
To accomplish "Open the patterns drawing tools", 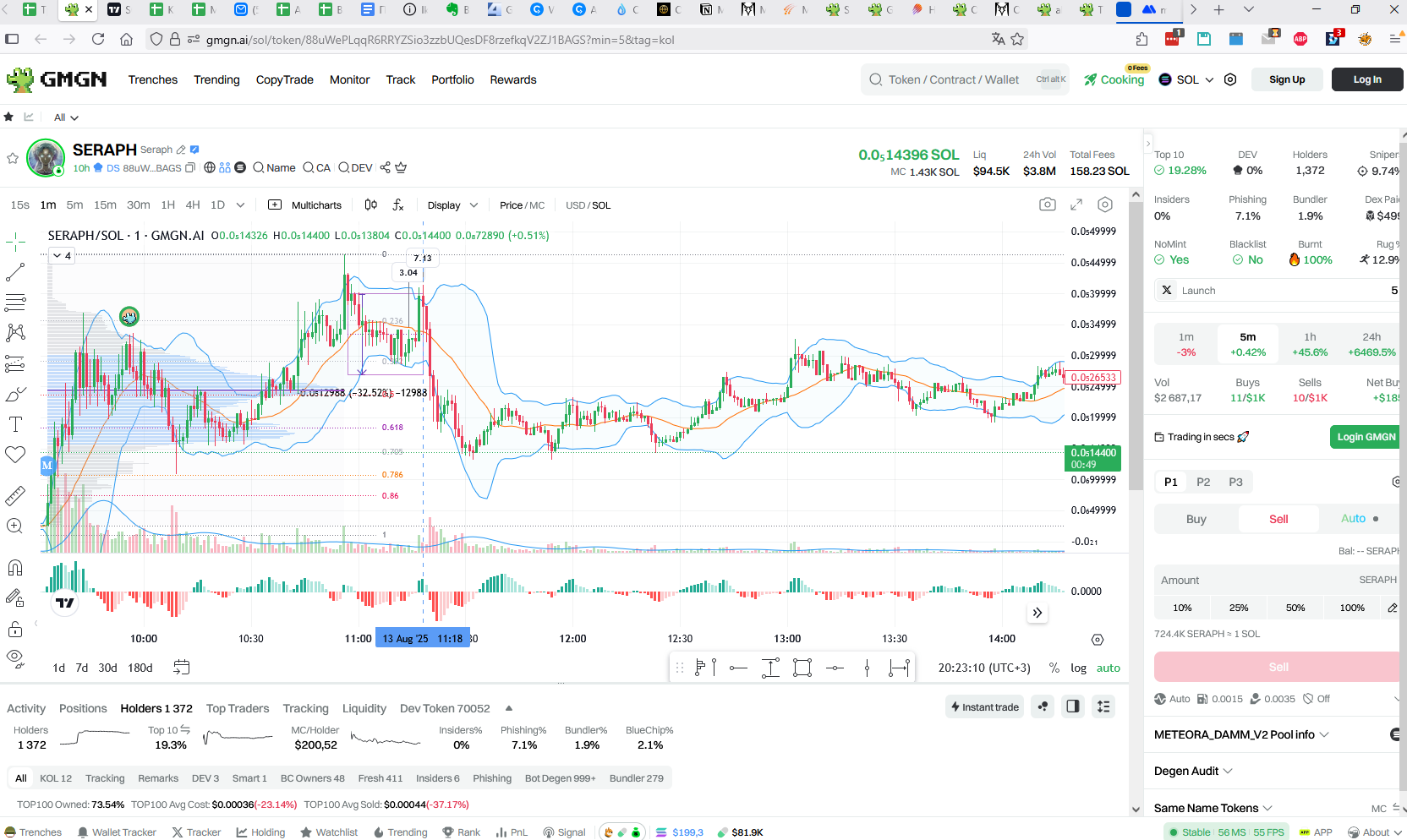I will coord(15,333).
